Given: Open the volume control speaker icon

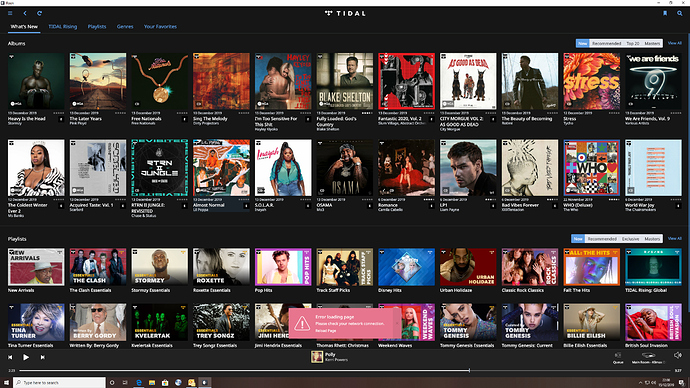Looking at the screenshot, I should coord(678,355).
